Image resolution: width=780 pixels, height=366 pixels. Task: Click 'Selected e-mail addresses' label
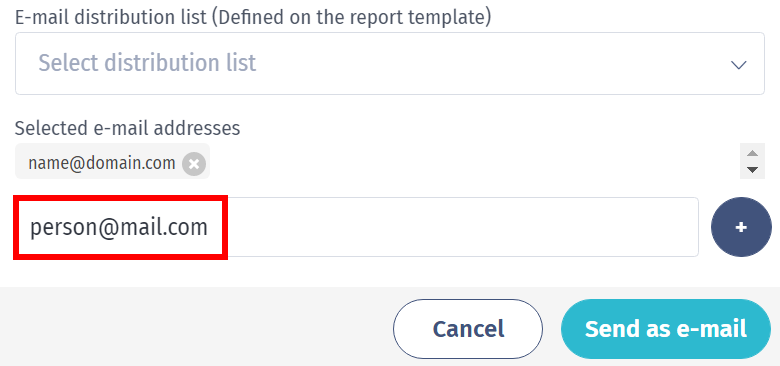tap(127, 128)
